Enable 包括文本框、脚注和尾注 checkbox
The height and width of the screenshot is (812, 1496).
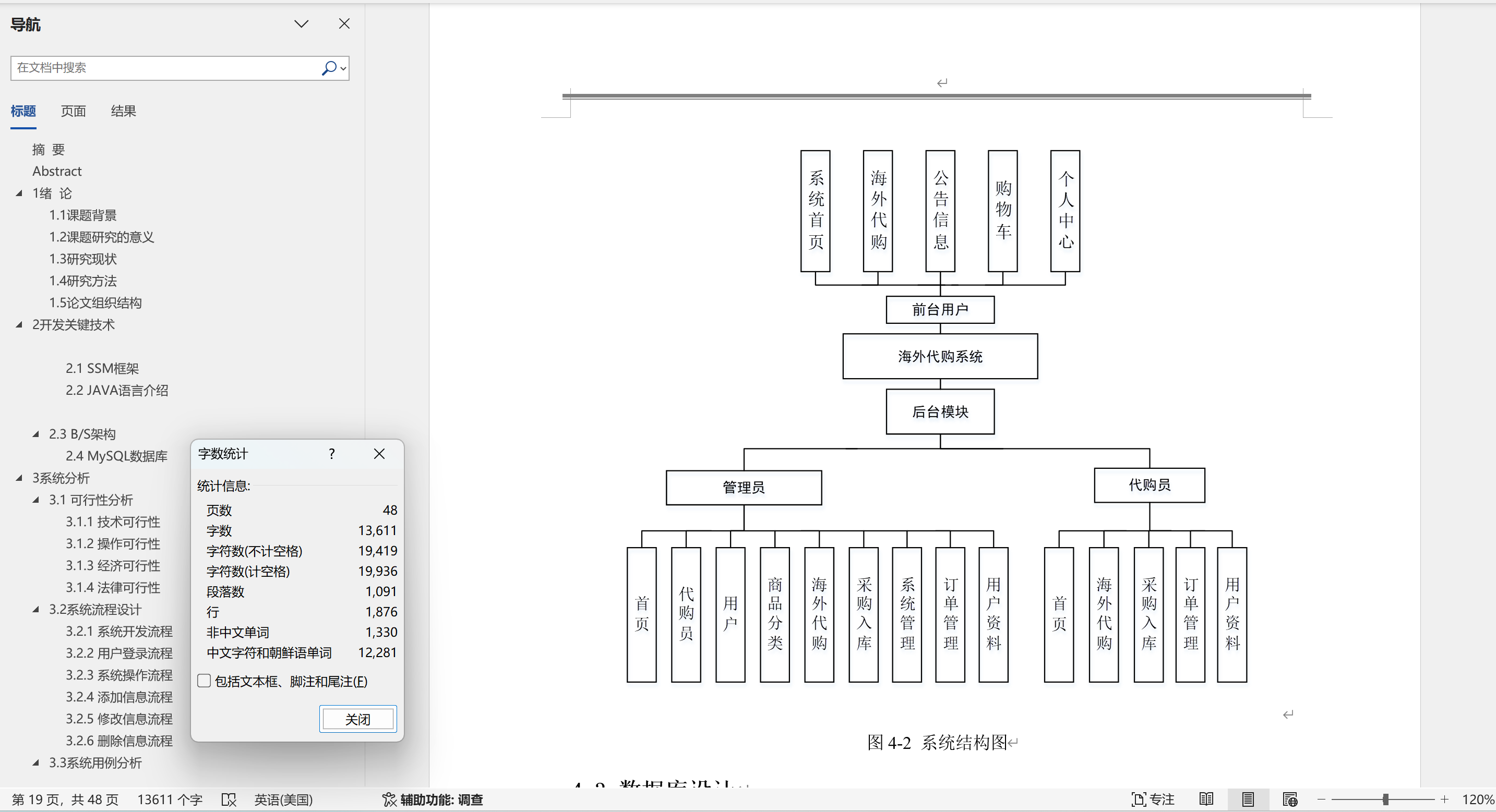point(204,681)
